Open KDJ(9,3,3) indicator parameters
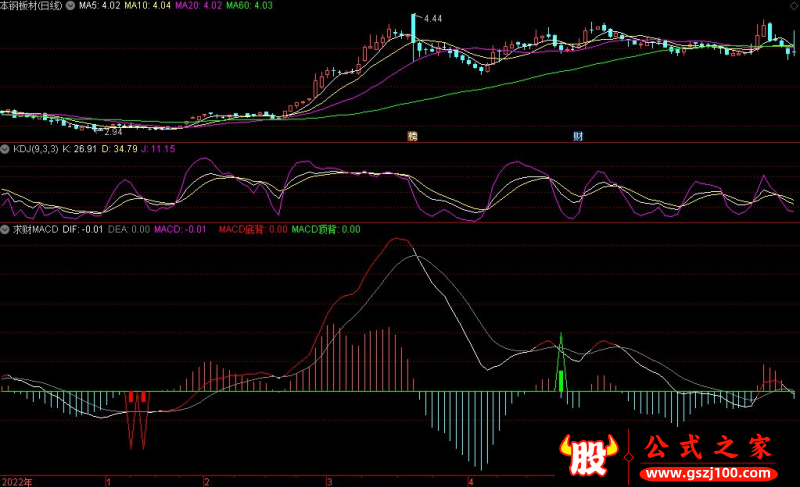 (x=35, y=149)
